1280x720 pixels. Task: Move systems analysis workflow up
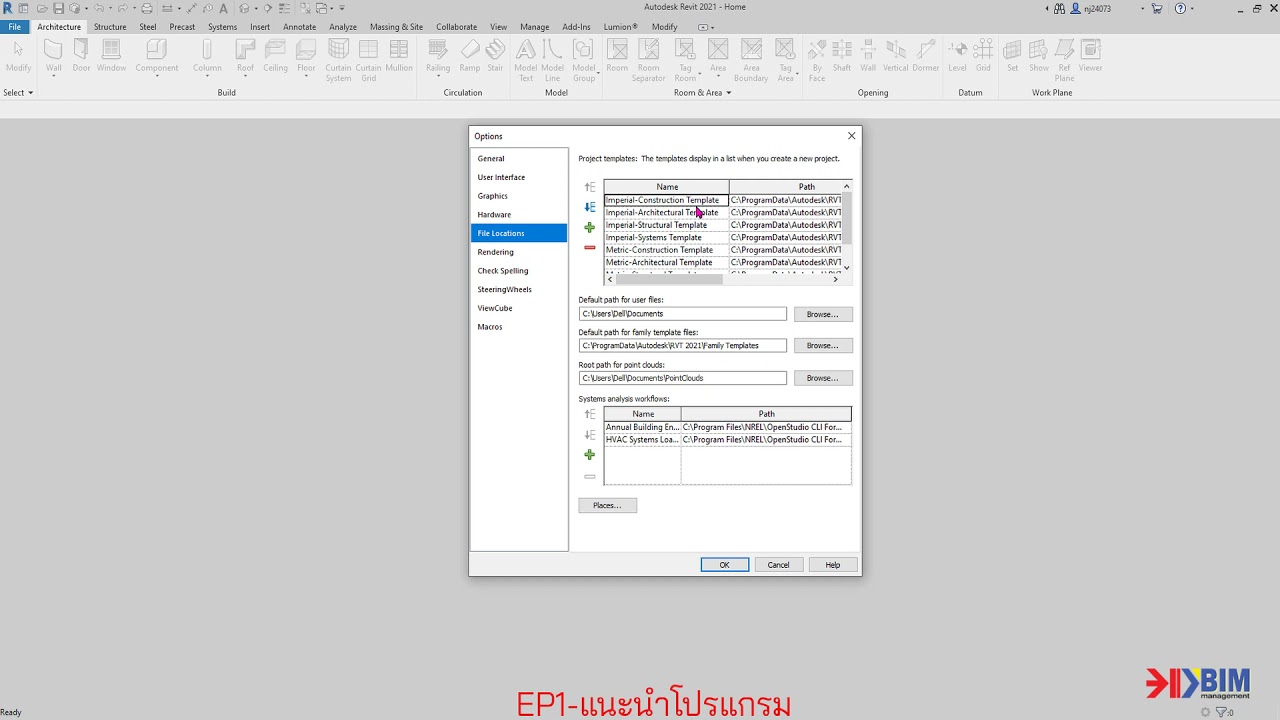tap(590, 414)
